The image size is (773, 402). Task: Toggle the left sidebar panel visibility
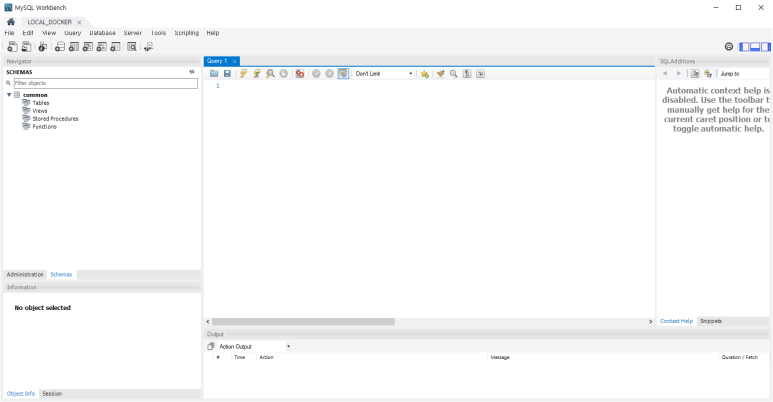[x=744, y=47]
